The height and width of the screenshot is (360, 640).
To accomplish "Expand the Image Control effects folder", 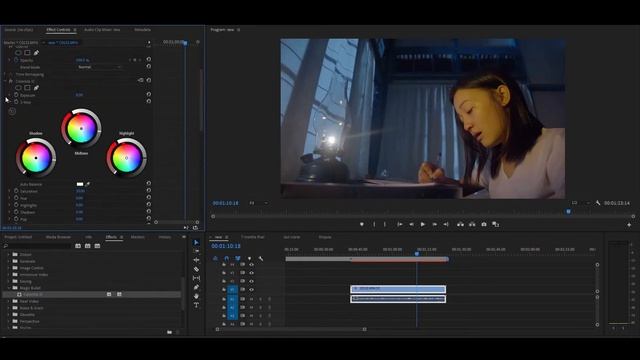I will [x=9, y=268].
